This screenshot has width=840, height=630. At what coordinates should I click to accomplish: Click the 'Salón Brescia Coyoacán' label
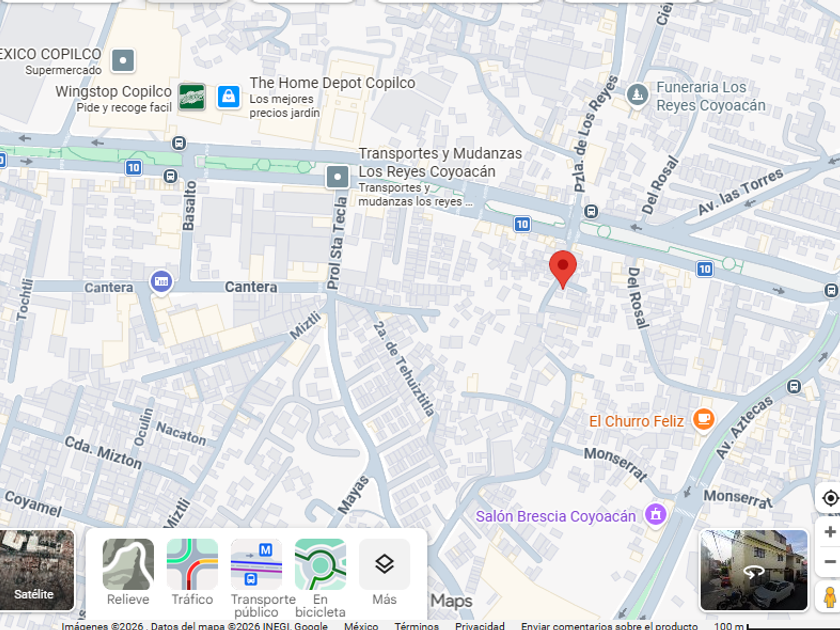point(556,516)
